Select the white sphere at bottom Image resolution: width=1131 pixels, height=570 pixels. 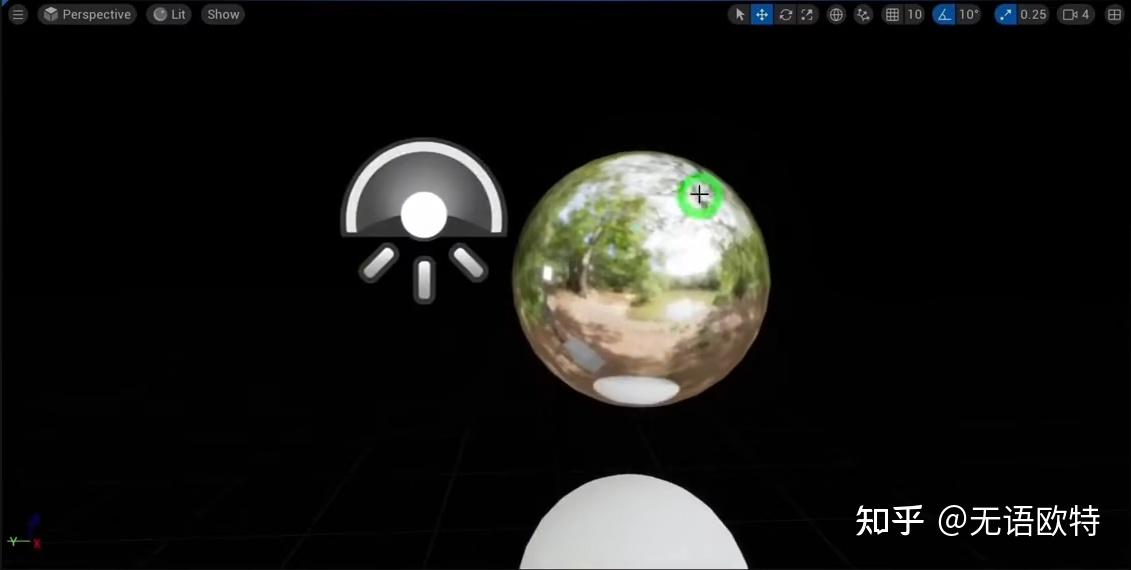633,523
